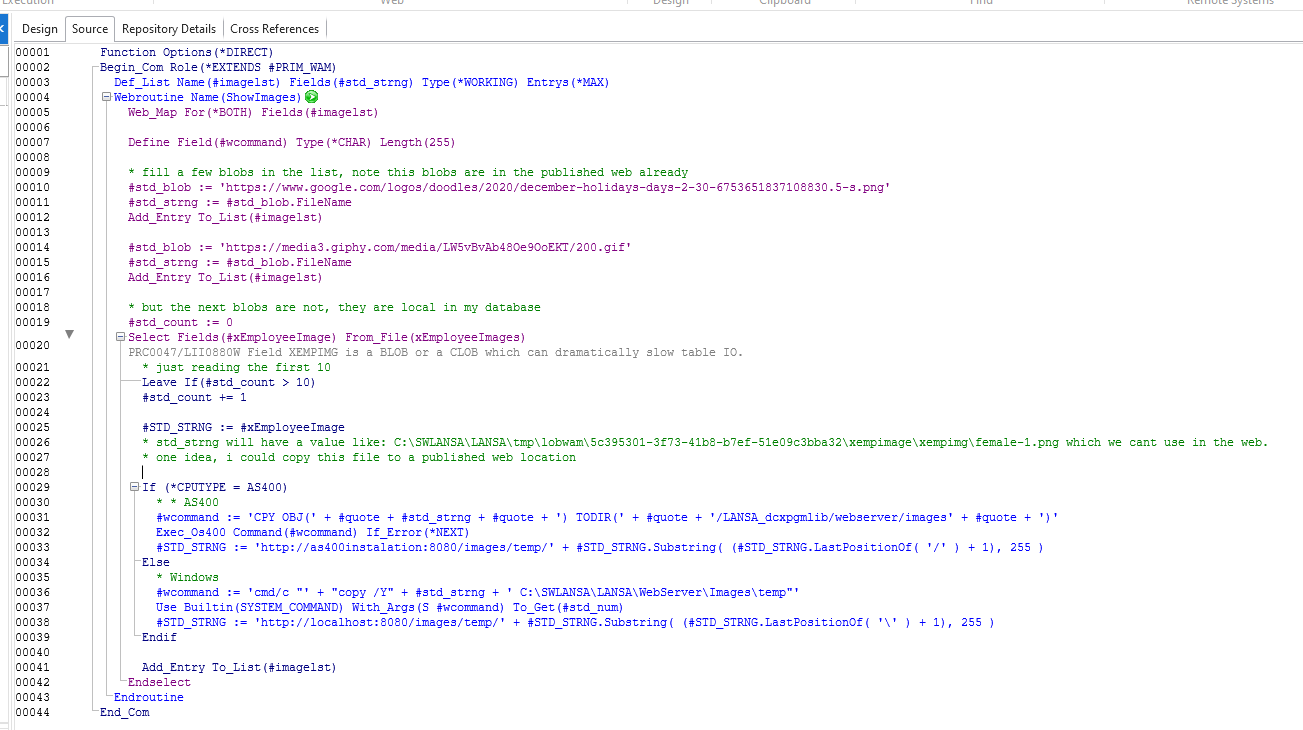Click the green icon beside Webroutine Name(ShowImages)

click(x=311, y=97)
